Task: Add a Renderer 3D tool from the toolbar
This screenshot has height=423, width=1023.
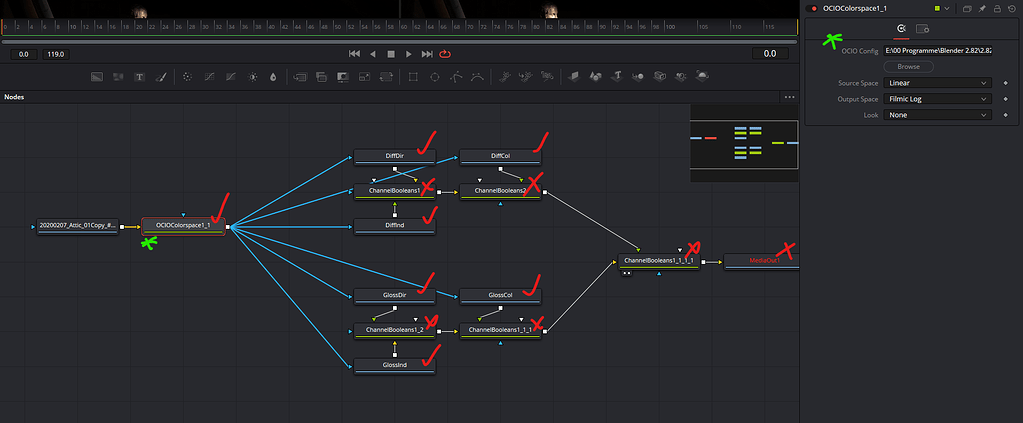Action: point(703,76)
